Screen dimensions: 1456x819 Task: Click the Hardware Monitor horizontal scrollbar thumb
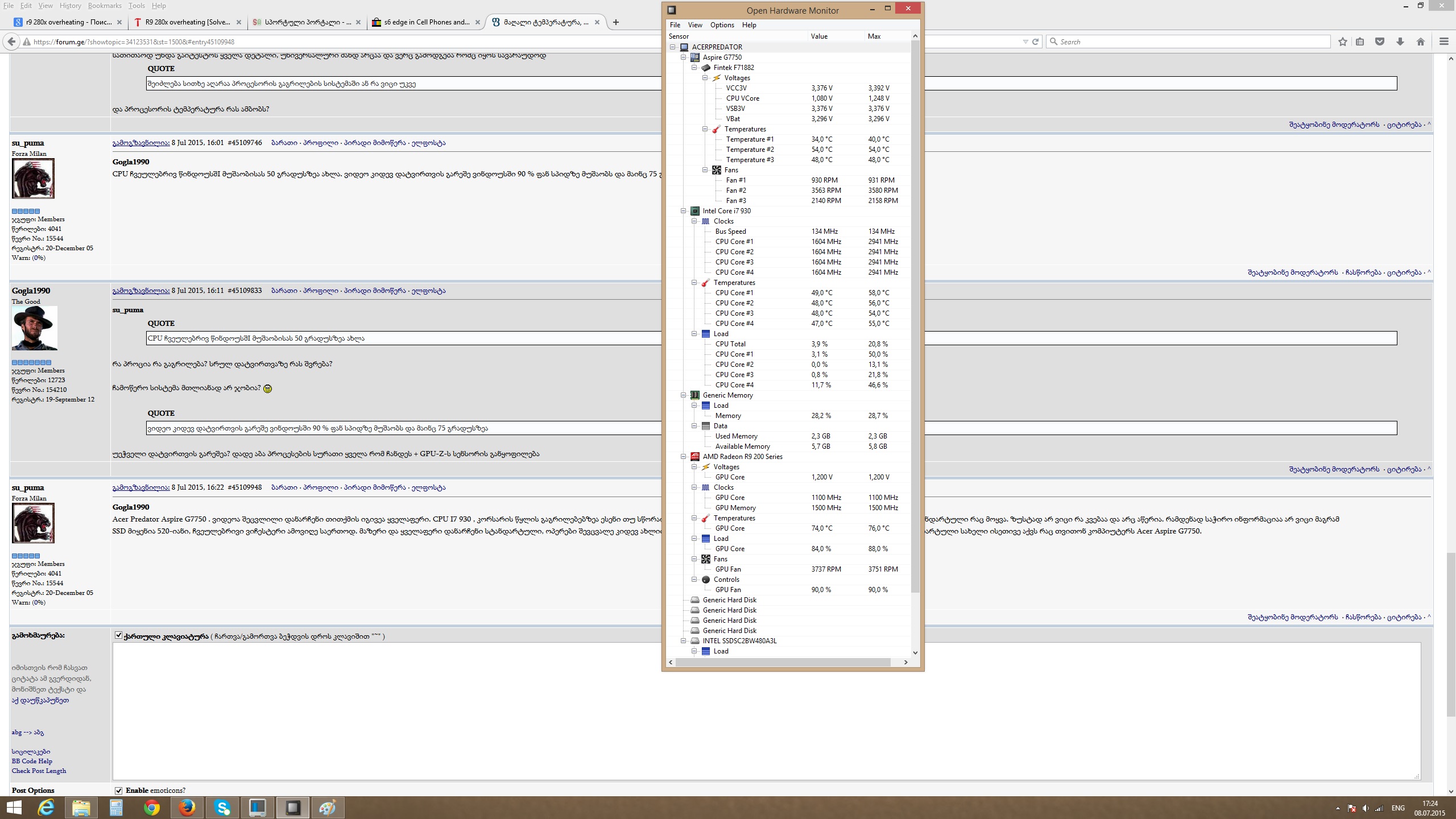783,662
